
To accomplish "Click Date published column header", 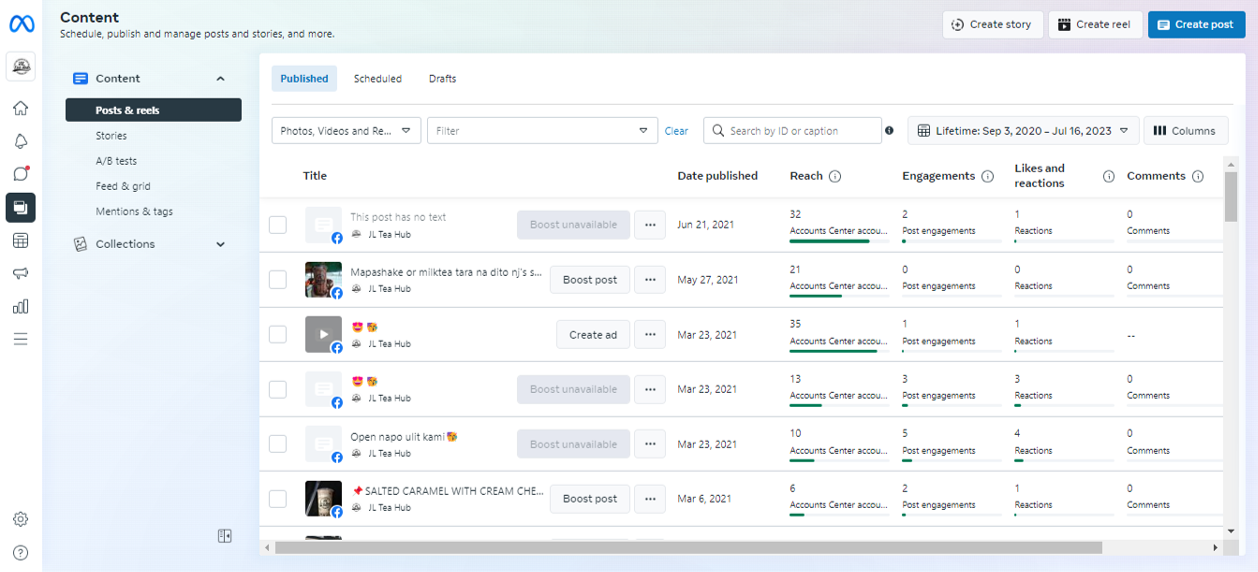I will [x=717, y=176].
